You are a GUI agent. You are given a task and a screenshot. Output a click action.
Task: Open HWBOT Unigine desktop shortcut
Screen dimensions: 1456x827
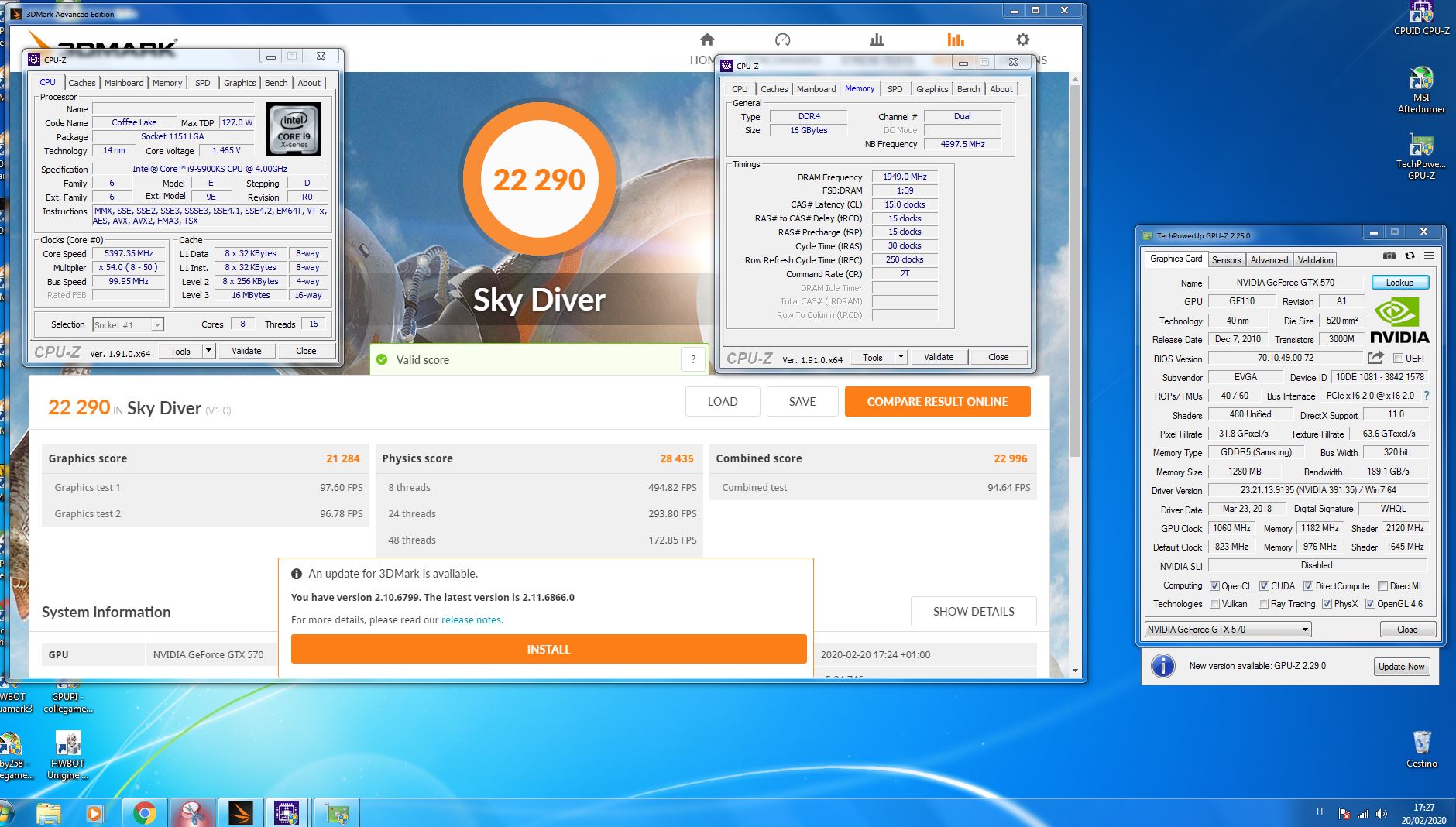[68, 757]
